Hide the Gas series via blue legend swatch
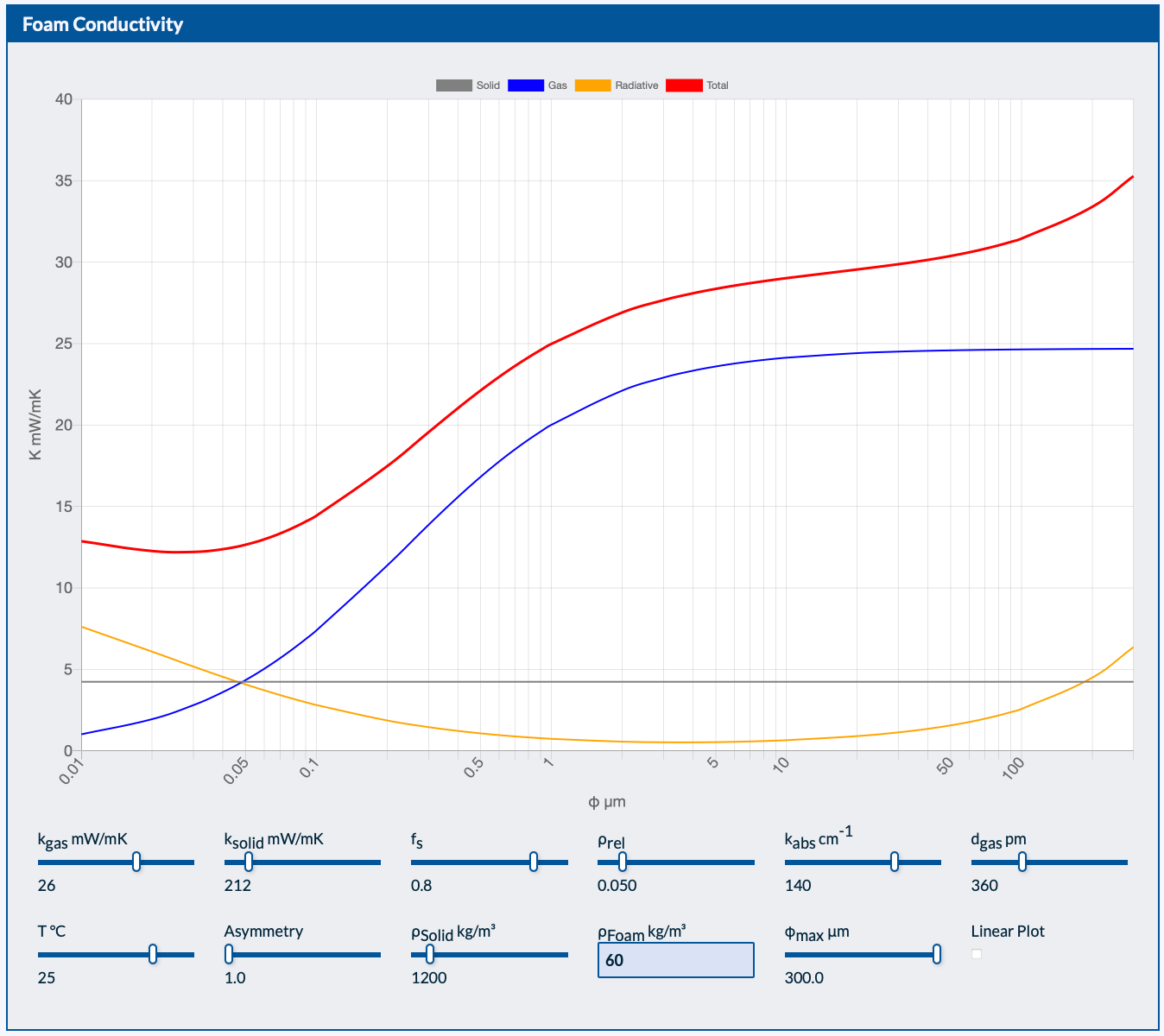The image size is (1164, 1036). (525, 85)
